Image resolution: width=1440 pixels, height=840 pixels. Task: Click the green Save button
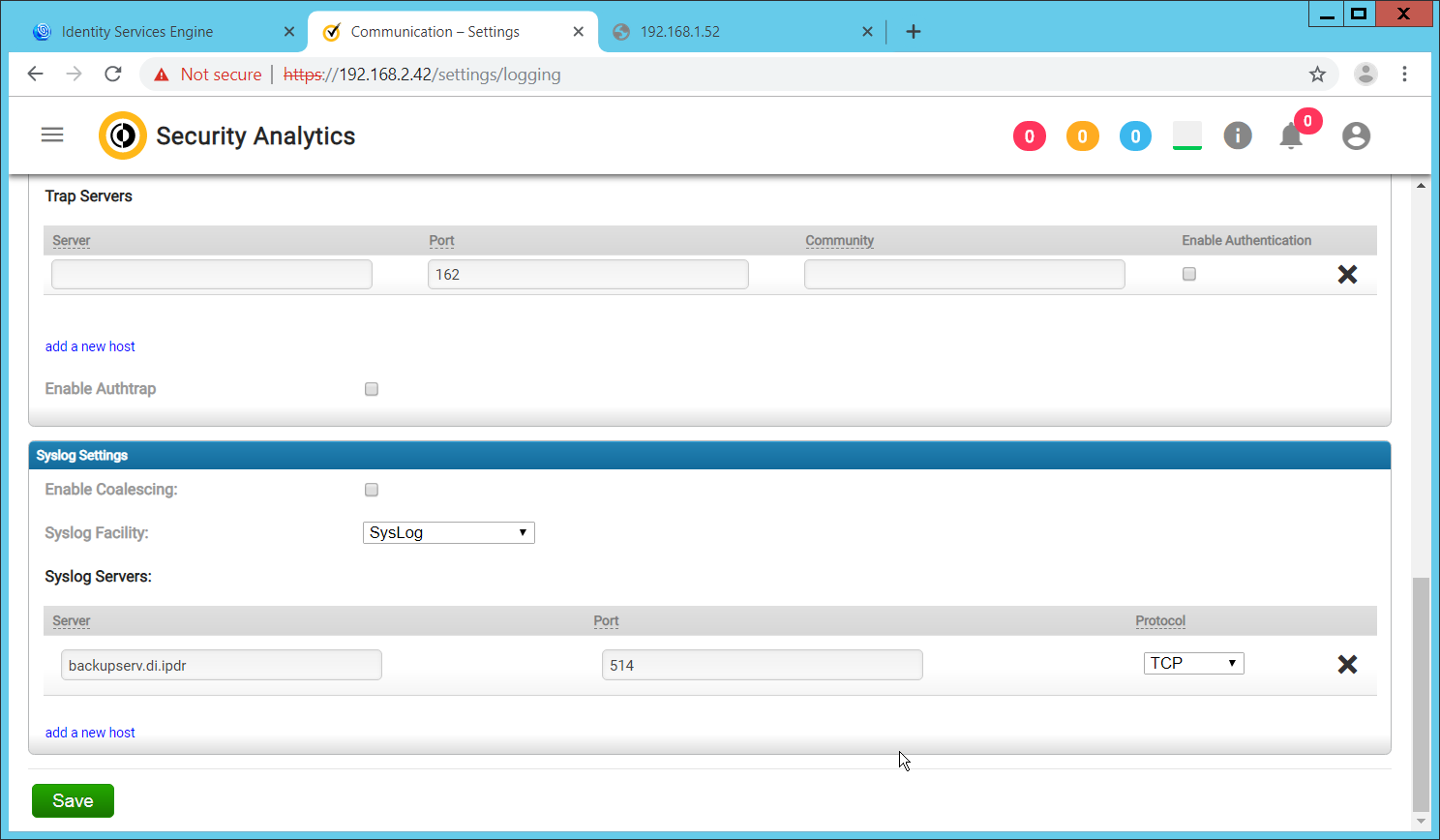coord(73,800)
